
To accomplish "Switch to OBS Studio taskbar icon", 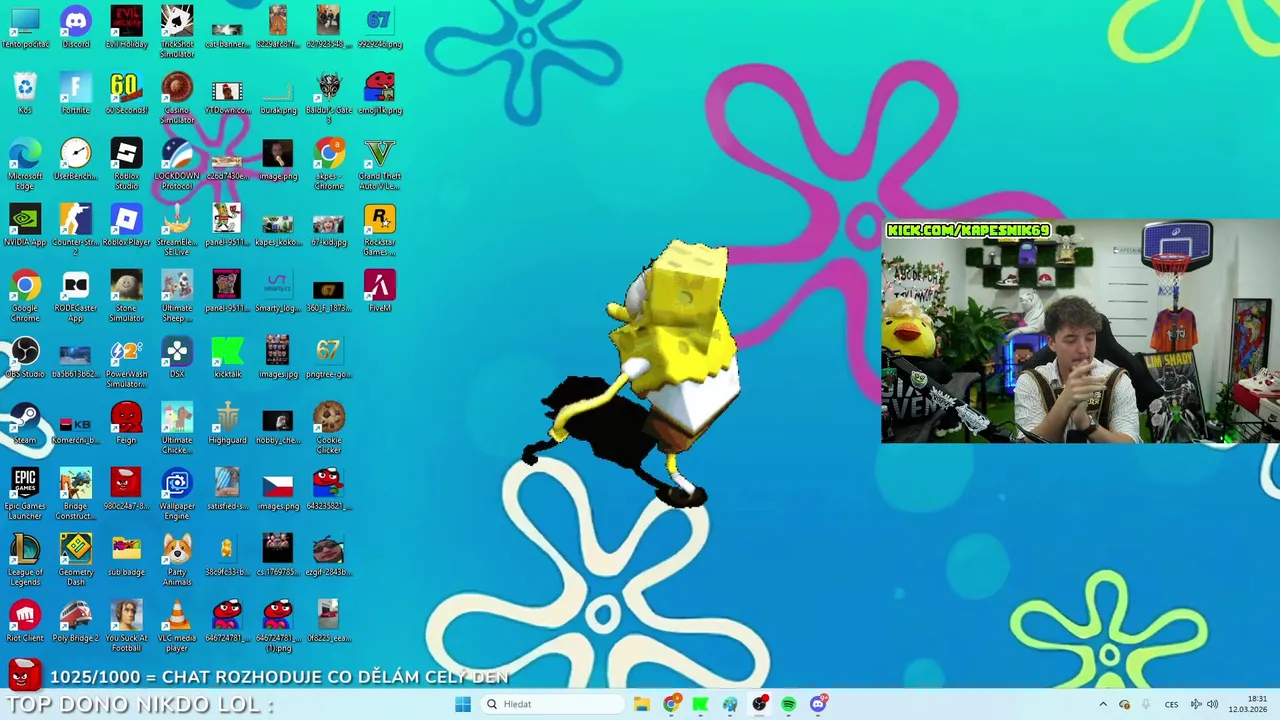I will pos(760,704).
